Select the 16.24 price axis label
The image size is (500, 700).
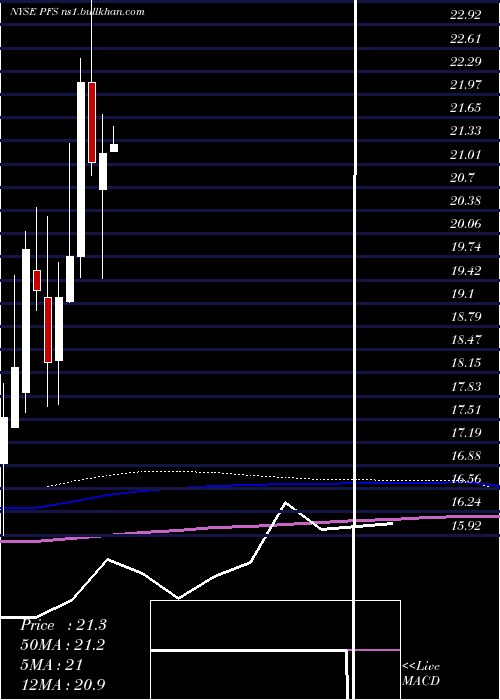pos(466,503)
